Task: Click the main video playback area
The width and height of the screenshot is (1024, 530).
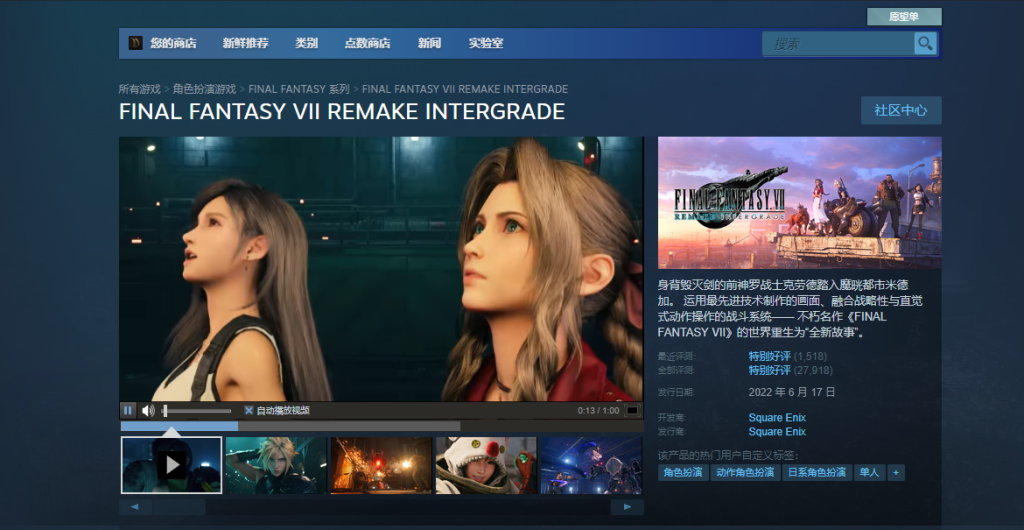Action: click(381, 269)
